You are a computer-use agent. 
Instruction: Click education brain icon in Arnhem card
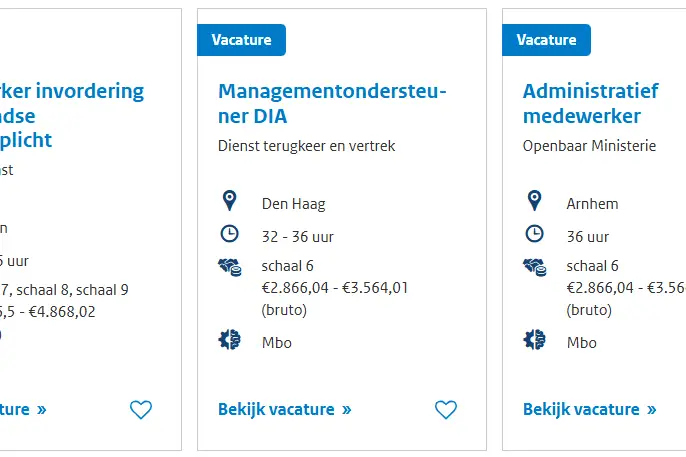click(x=535, y=340)
